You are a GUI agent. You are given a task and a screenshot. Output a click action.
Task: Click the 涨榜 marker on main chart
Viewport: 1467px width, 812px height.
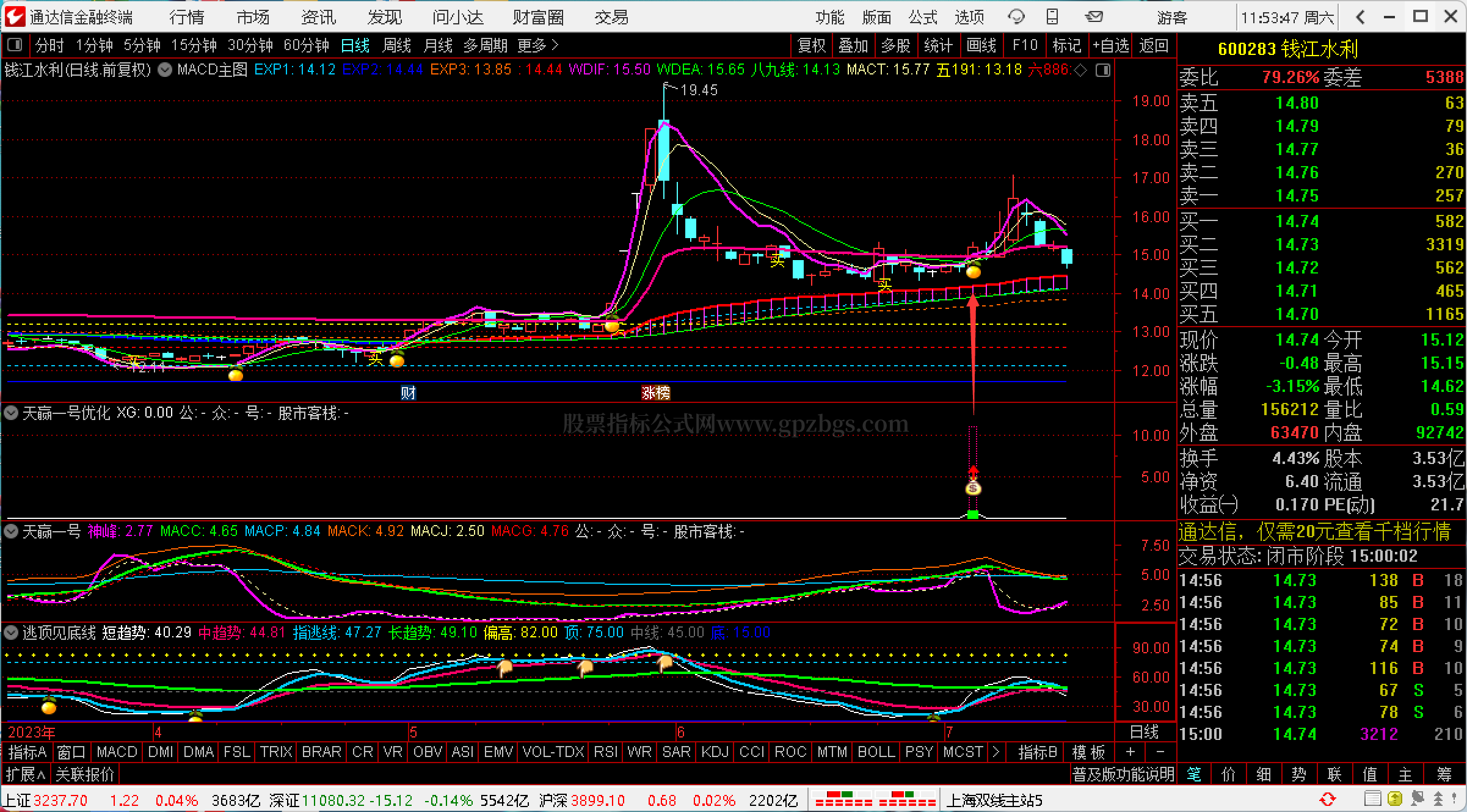click(656, 393)
